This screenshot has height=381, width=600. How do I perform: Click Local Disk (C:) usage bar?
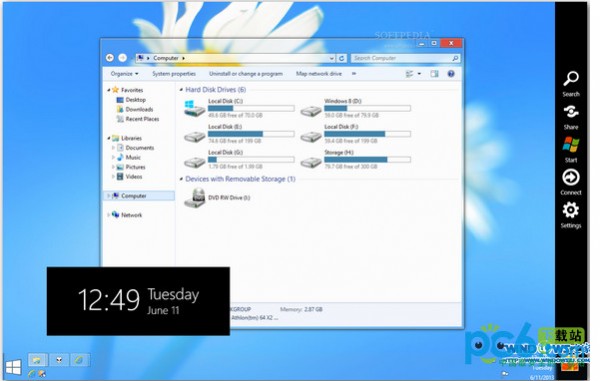pos(251,108)
